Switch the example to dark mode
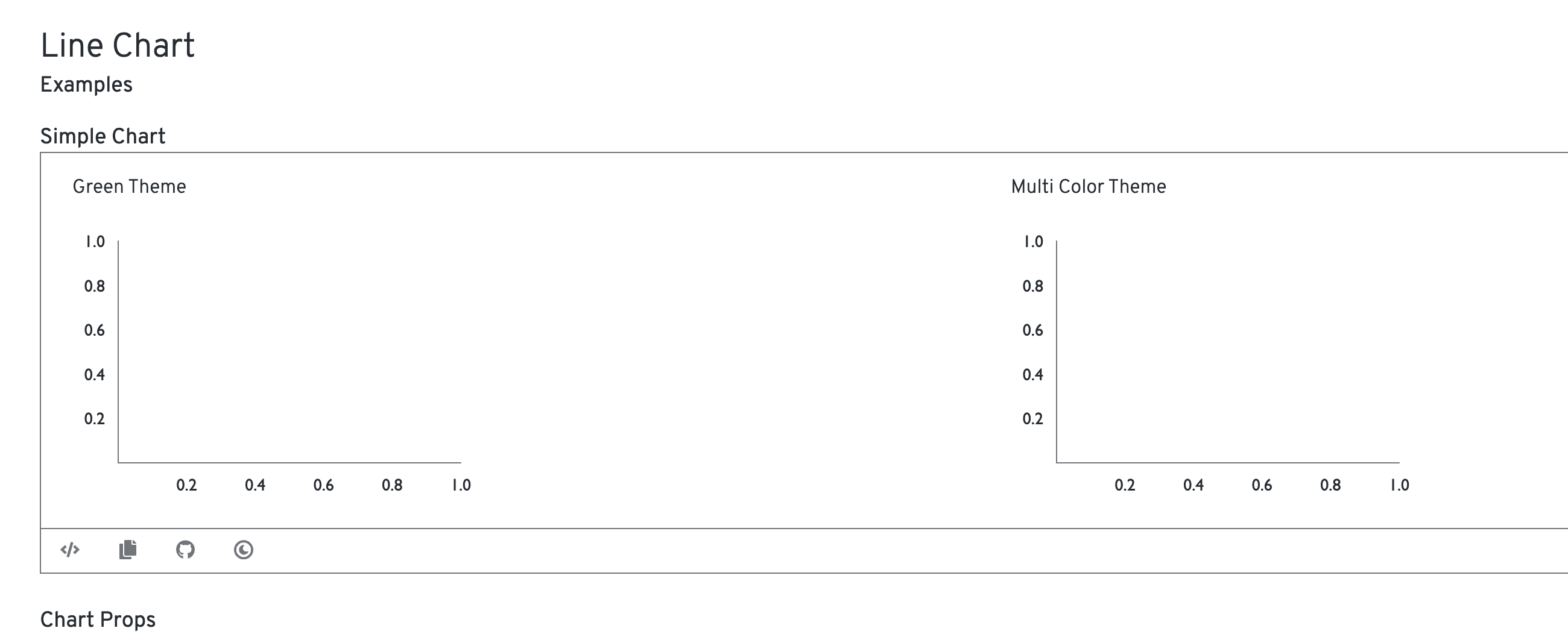 coord(244,550)
